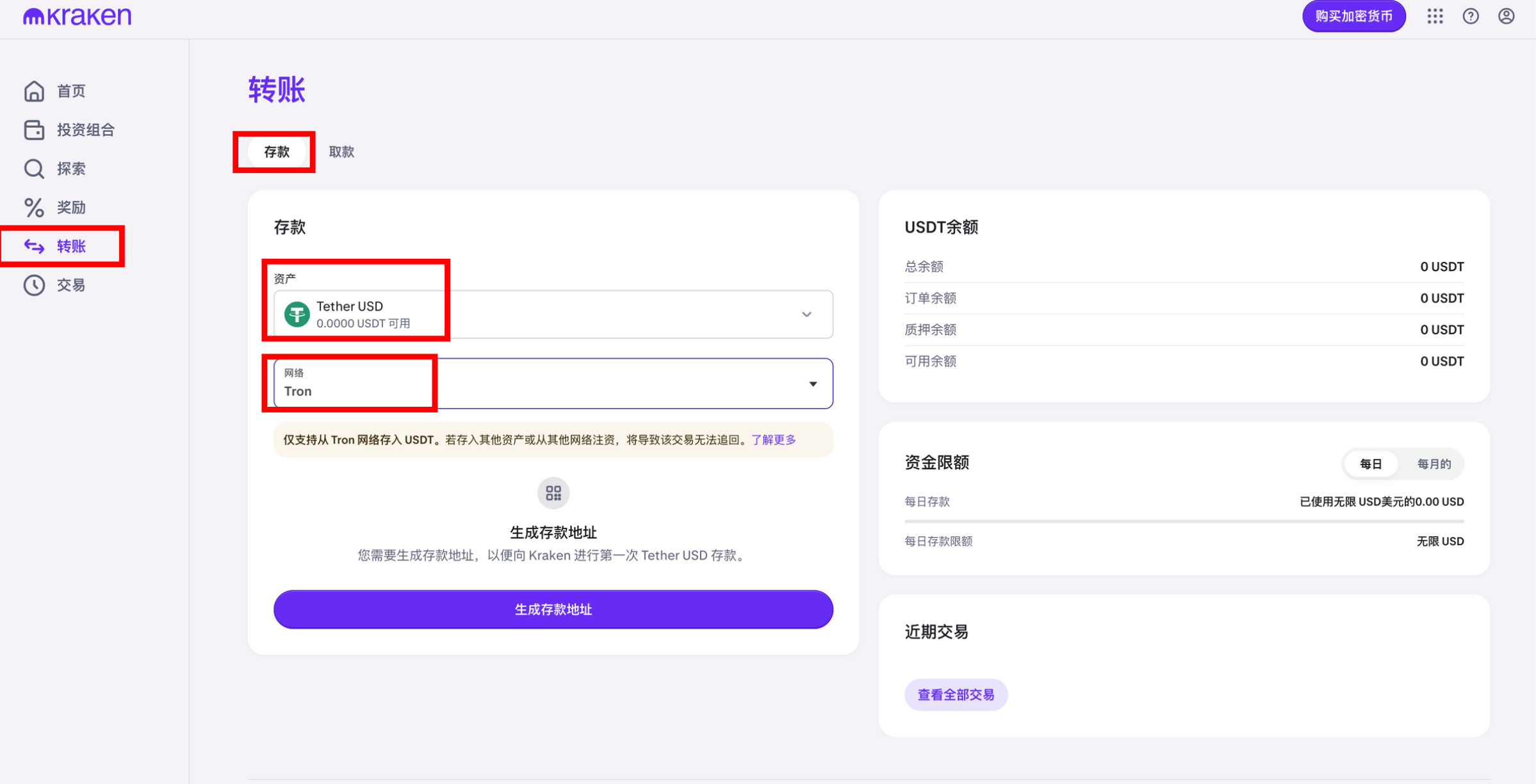1536x784 pixels.
Task: Click the 资金限额 heading
Action: [x=936, y=462]
